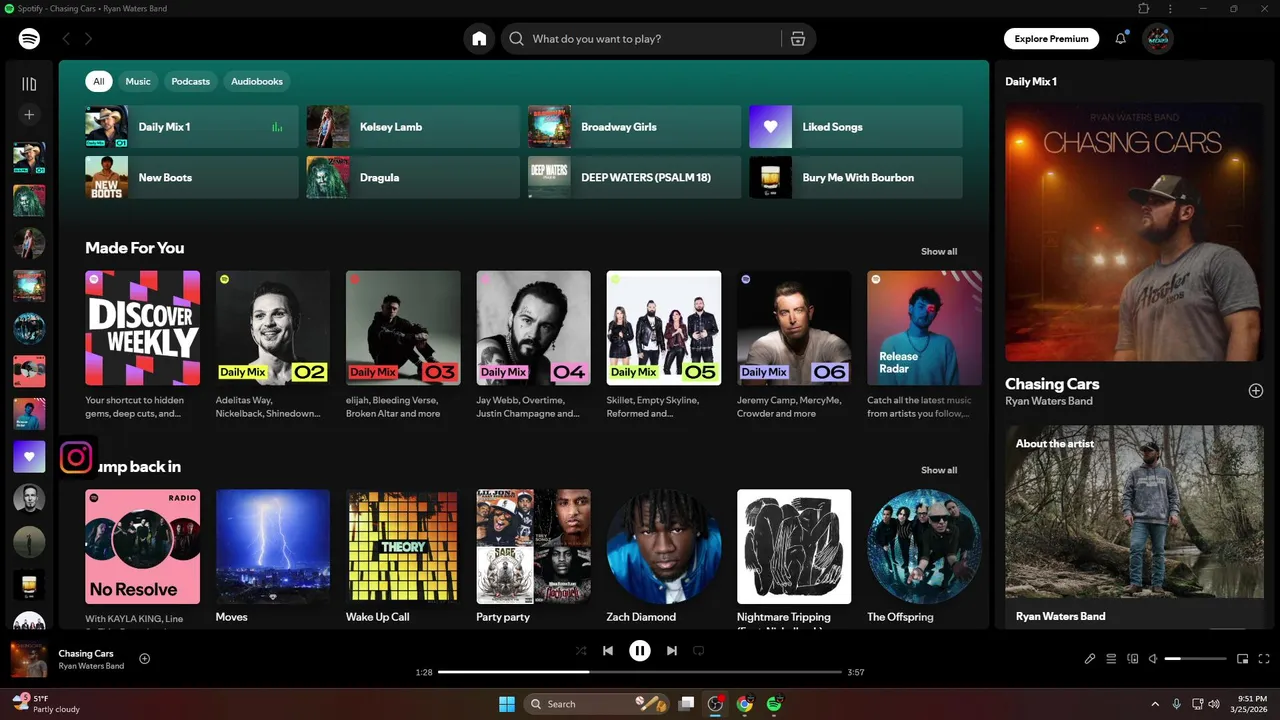The image size is (1280, 720).
Task: Open The Offspring artist picture
Action: point(924,546)
